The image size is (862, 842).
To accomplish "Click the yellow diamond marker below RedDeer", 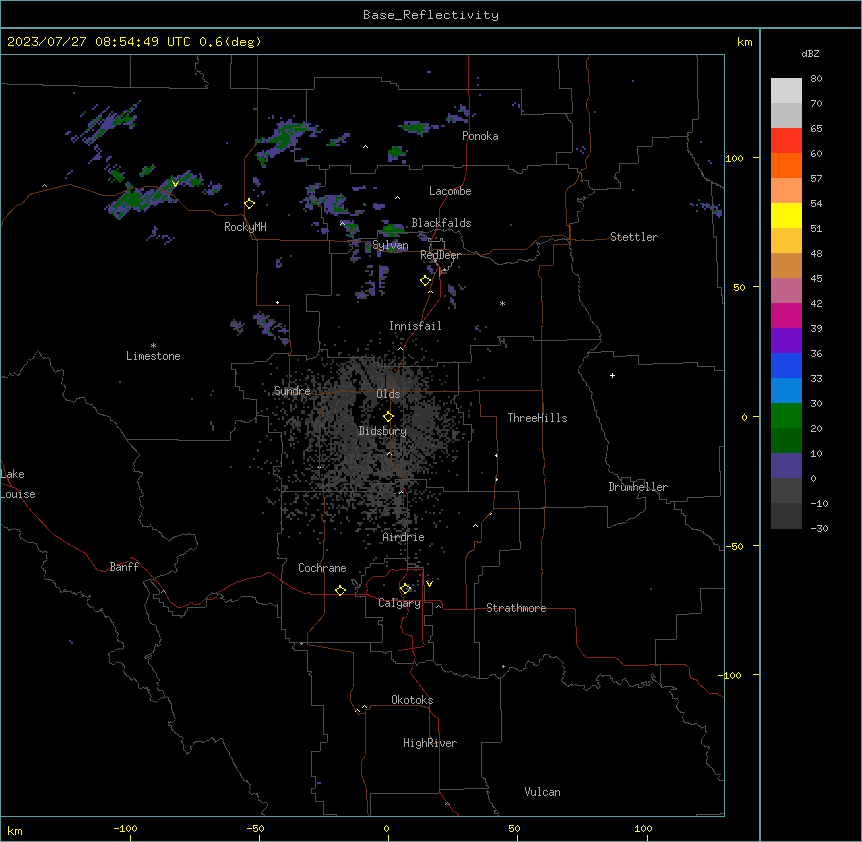I will coord(426,281).
